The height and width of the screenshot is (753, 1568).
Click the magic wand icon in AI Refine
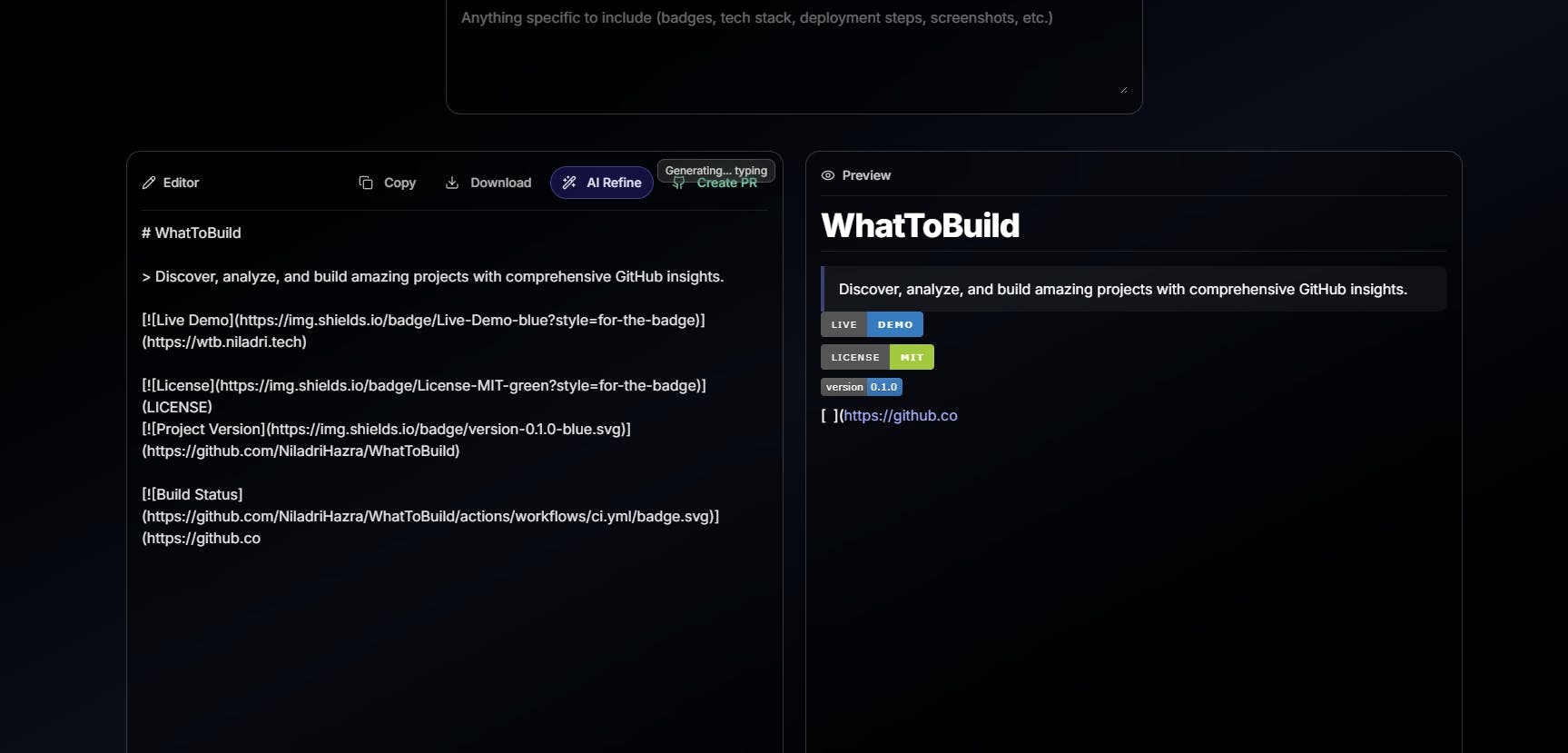pyautogui.click(x=569, y=183)
